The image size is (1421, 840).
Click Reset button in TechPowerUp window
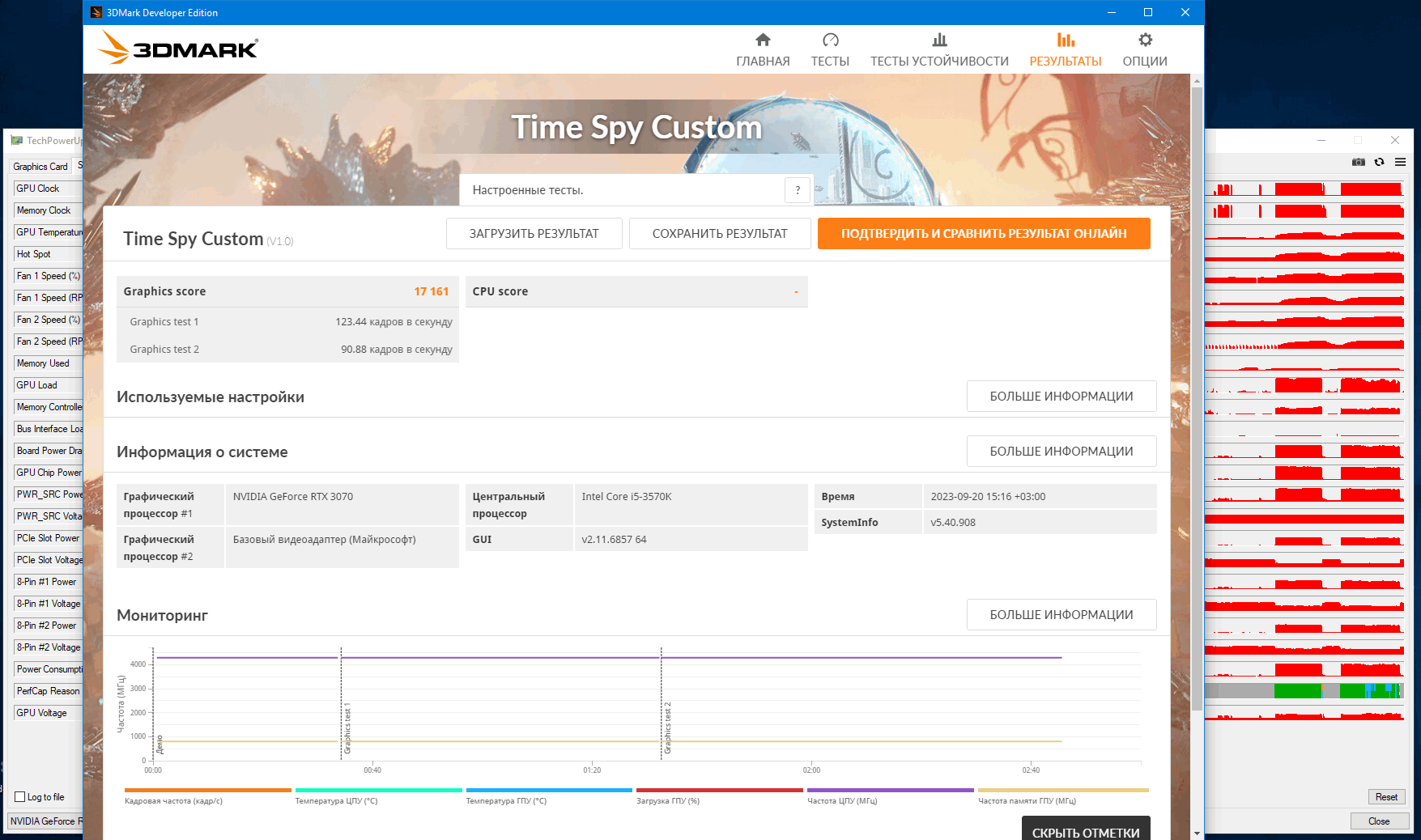[x=1386, y=797]
